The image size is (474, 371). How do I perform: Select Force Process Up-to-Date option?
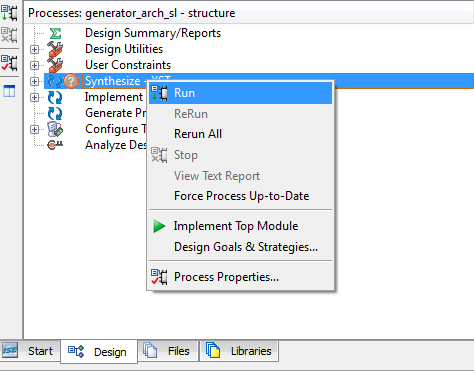click(x=240, y=196)
